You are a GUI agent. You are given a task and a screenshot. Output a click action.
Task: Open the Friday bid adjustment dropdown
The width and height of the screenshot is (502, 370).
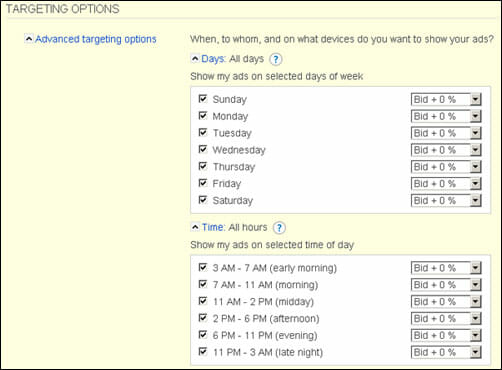(x=446, y=184)
